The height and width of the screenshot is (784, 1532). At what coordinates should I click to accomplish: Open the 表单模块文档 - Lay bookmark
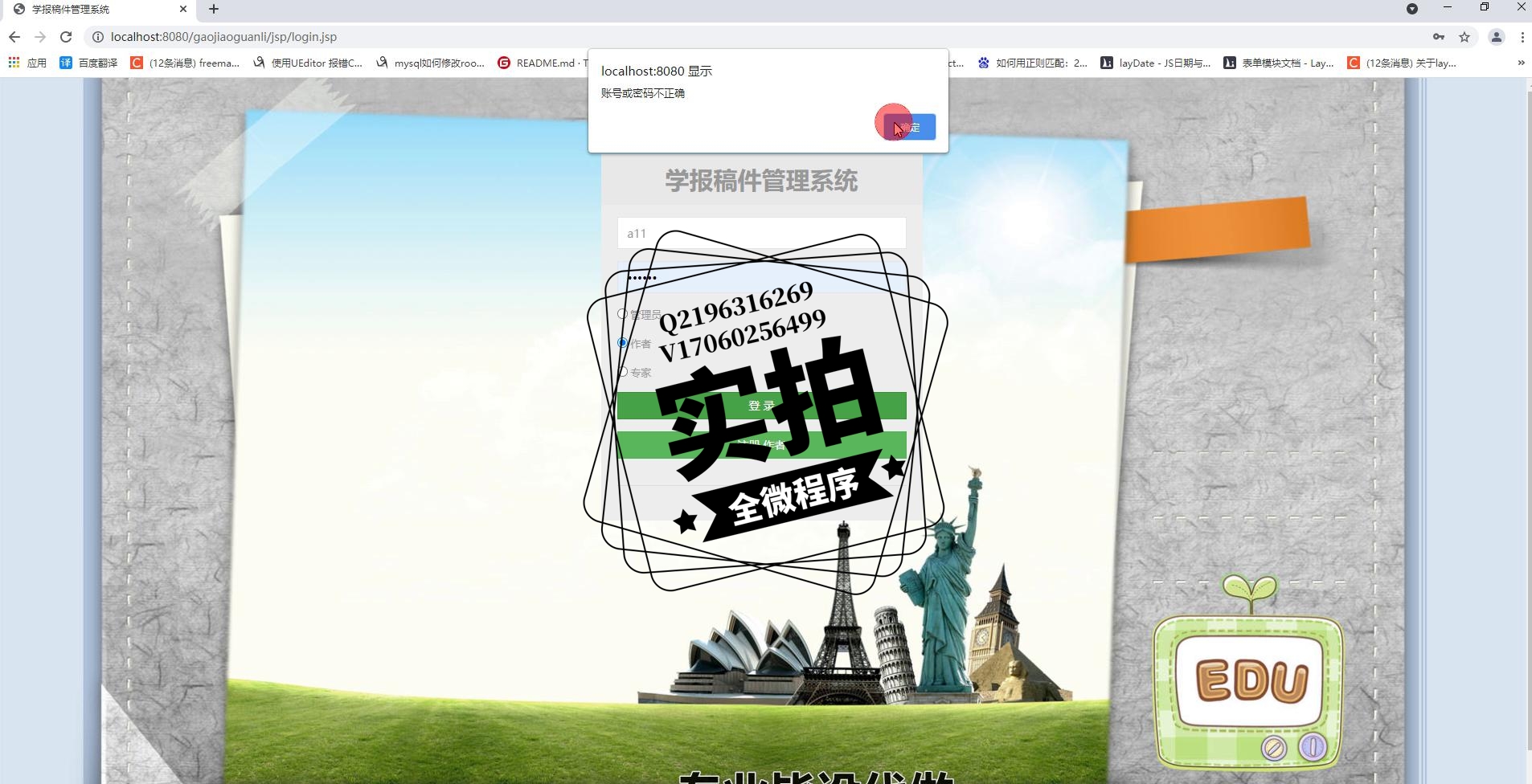1279,63
